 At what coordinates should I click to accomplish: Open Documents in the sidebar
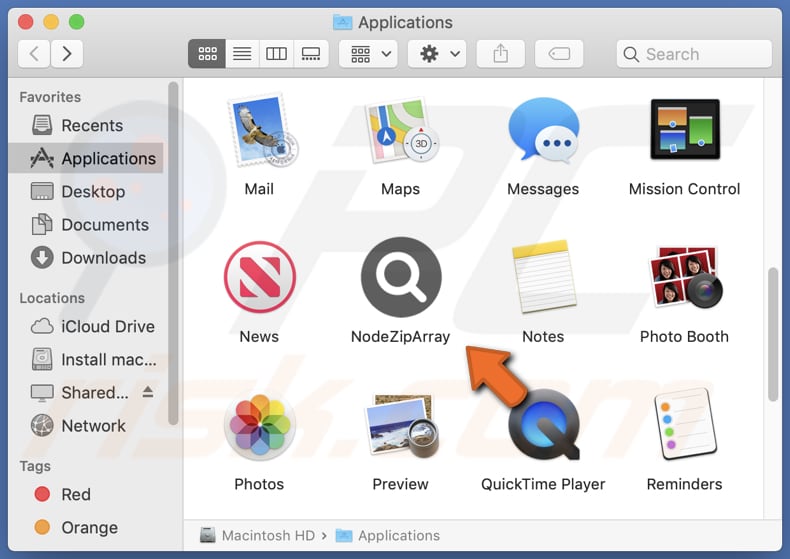click(86, 225)
